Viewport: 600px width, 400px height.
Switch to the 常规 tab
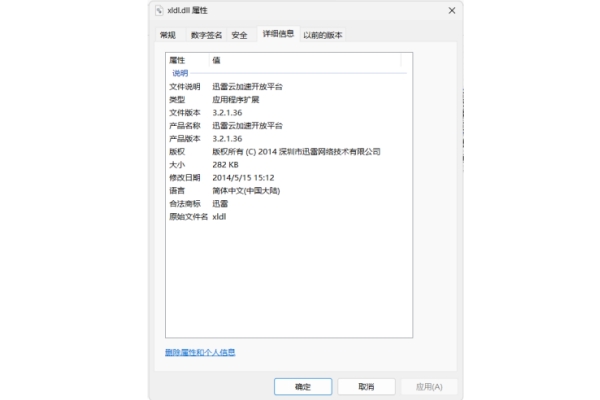(167, 35)
